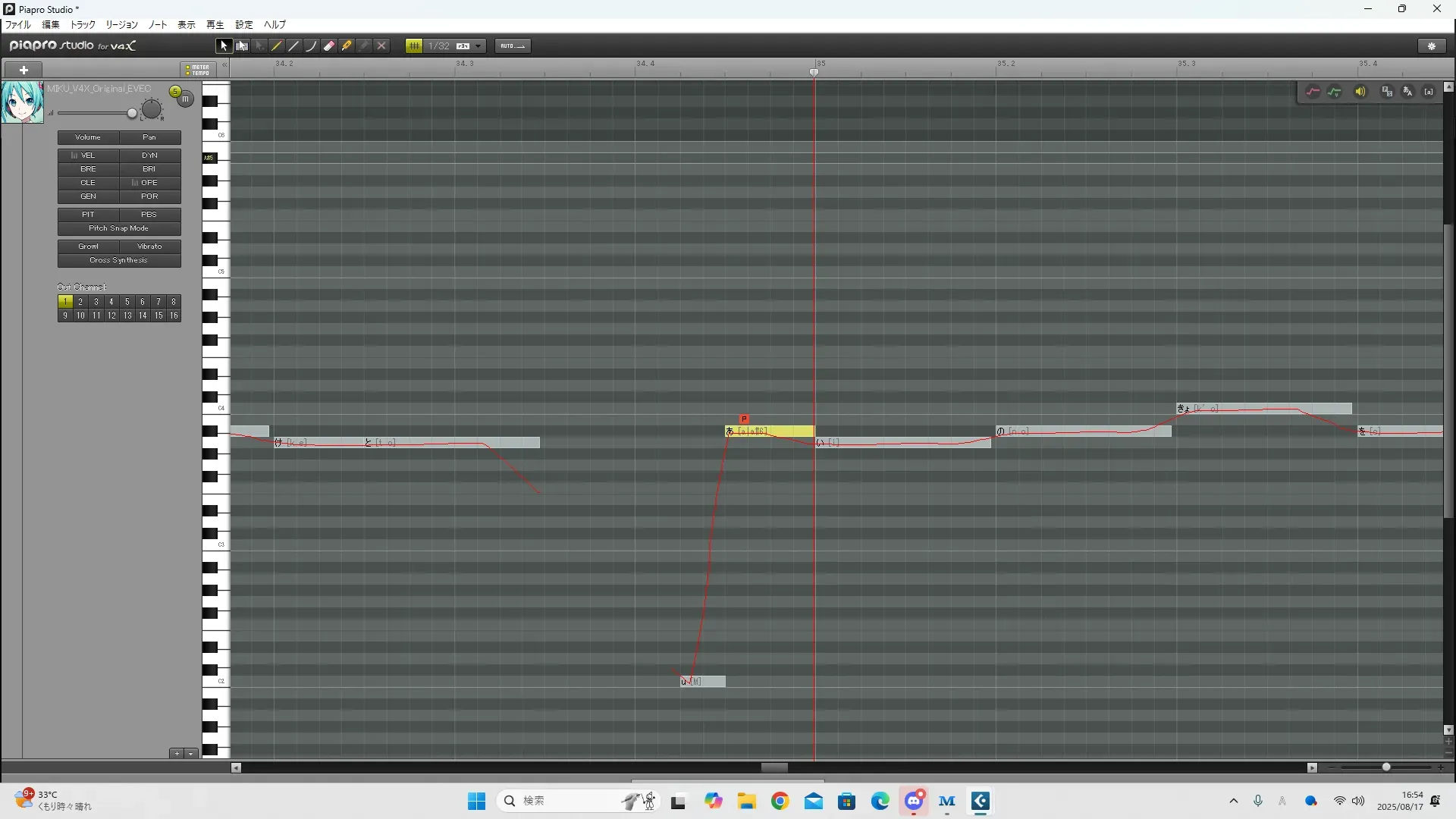Expand the METER TEMPO lane
Image resolution: width=1456 pixels, height=819 pixels.
(199, 70)
